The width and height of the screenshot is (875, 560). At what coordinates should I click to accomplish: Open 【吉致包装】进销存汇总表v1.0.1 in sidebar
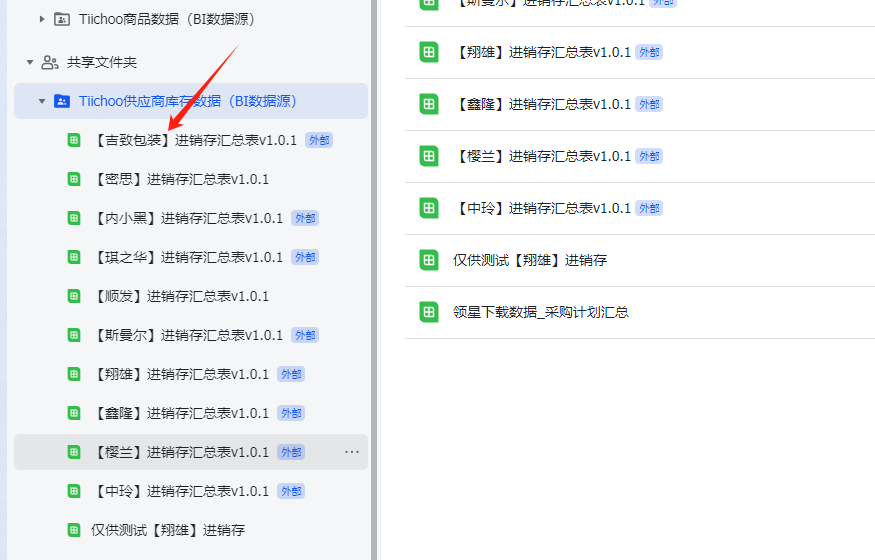(x=194, y=140)
